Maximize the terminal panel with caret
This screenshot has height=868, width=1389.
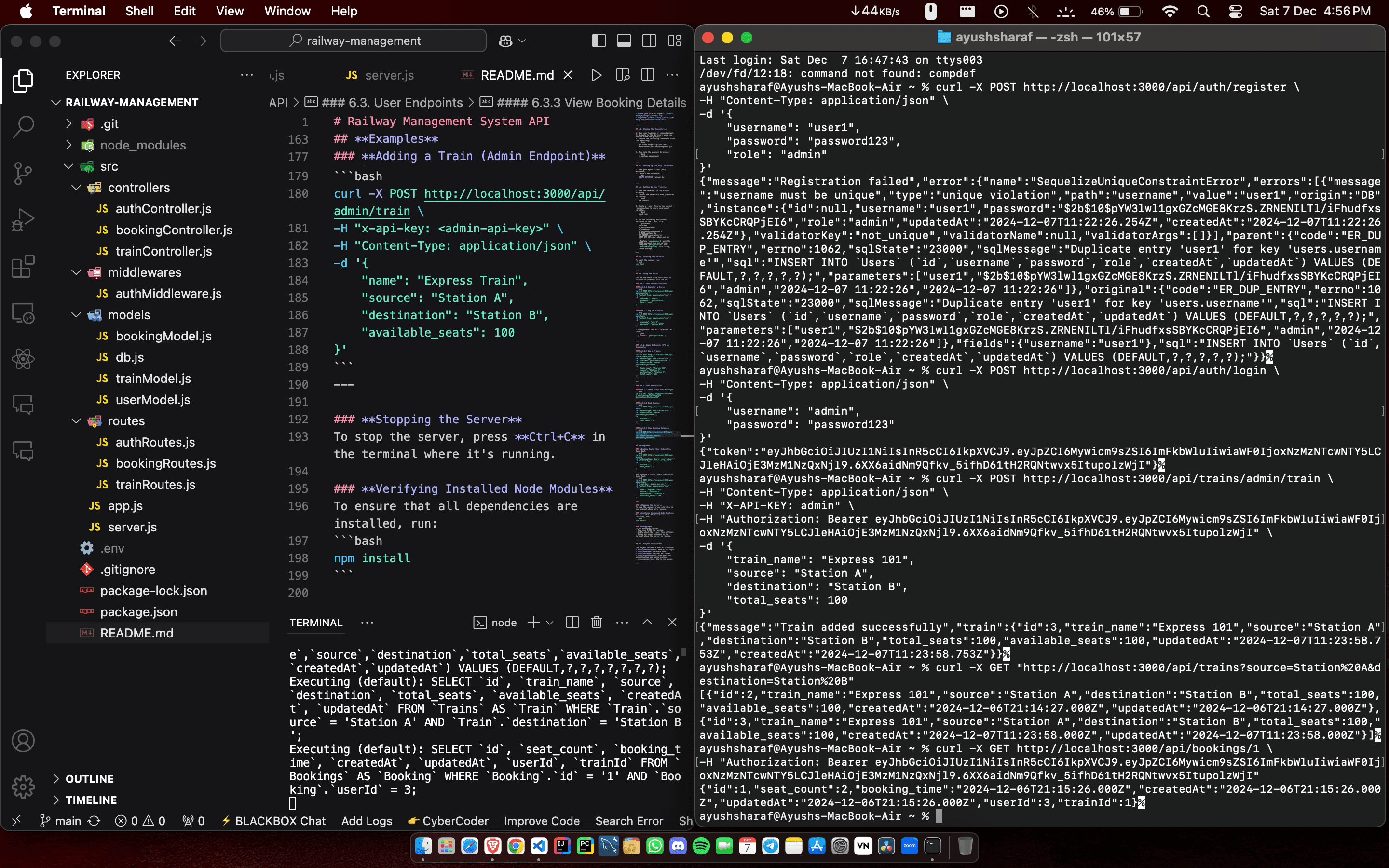pos(647,622)
